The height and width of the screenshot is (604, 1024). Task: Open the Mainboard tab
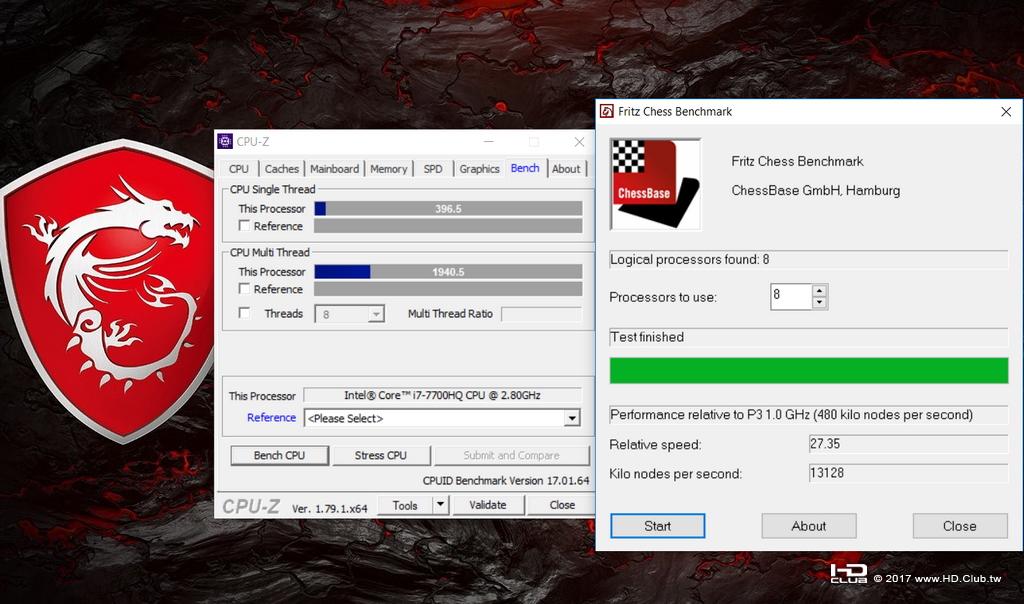(x=334, y=168)
